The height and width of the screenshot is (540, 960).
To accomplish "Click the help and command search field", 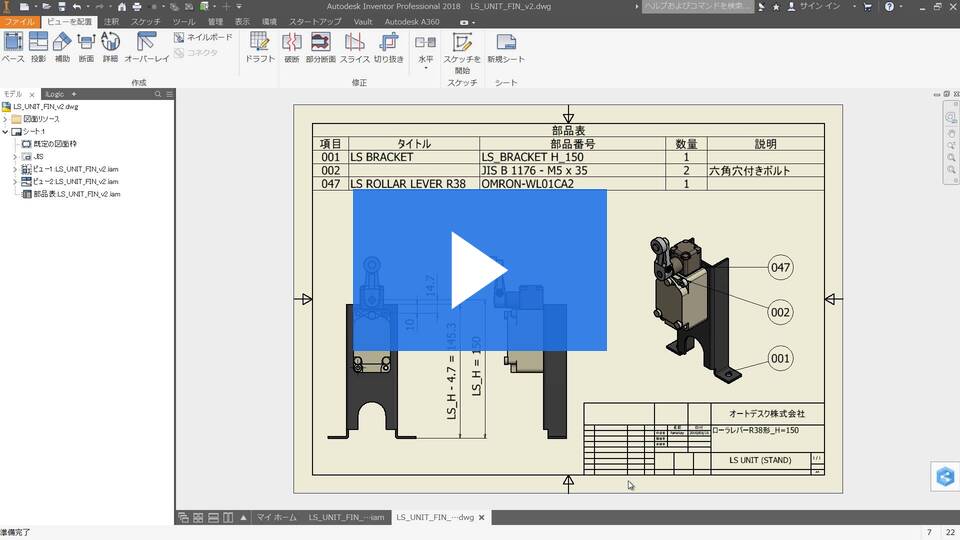I will (x=698, y=7).
